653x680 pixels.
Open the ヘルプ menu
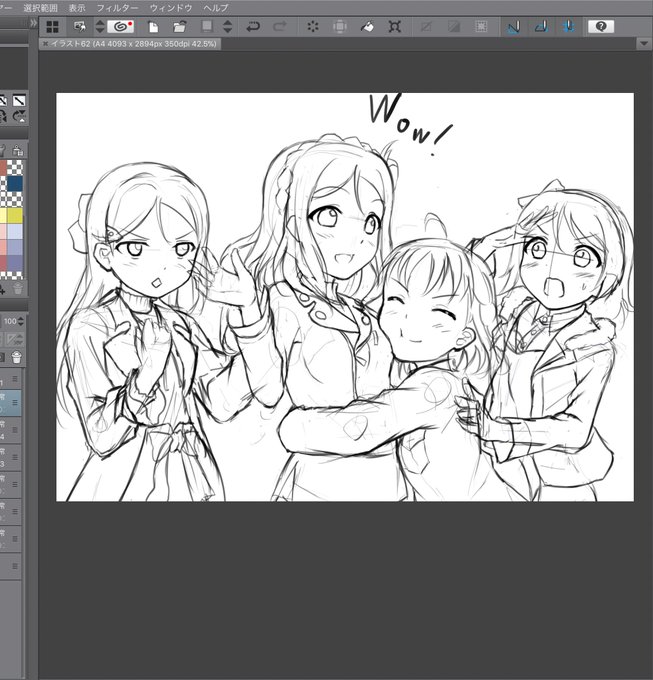pos(215,8)
